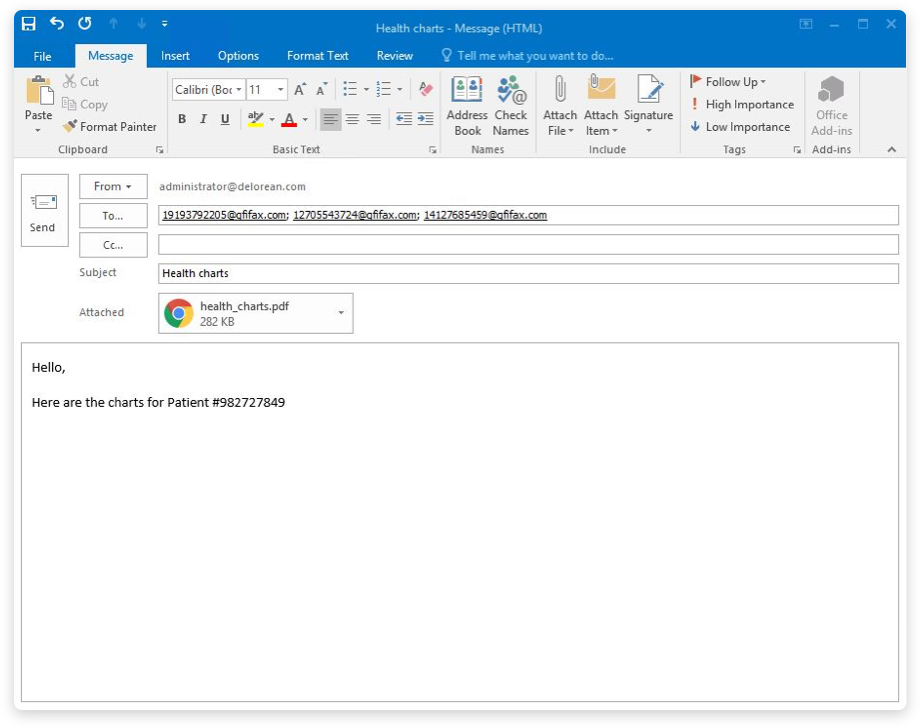Switch to the Message tab
This screenshot has width=920, height=728.
pyautogui.click(x=110, y=56)
